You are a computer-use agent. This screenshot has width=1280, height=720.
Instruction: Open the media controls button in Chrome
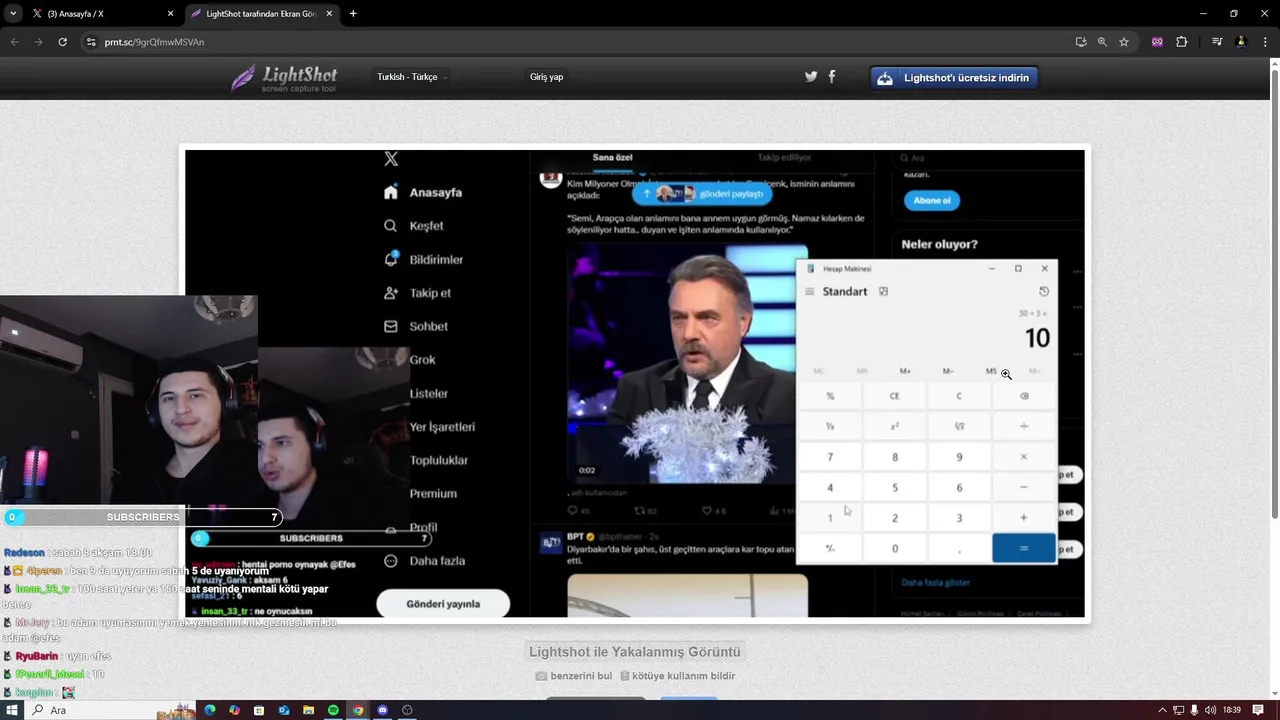[x=1217, y=42]
